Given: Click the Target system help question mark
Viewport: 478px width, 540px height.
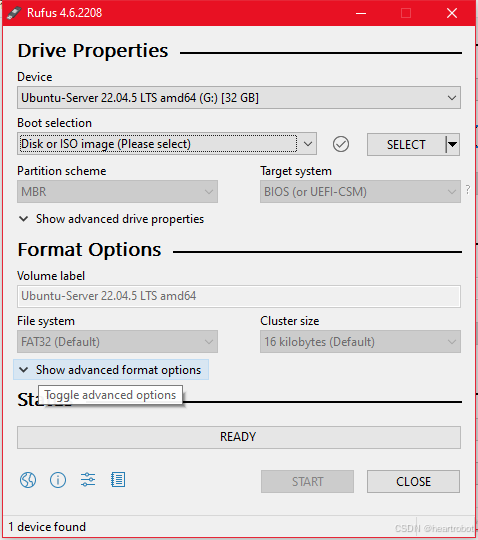Looking at the screenshot, I should click(468, 189).
